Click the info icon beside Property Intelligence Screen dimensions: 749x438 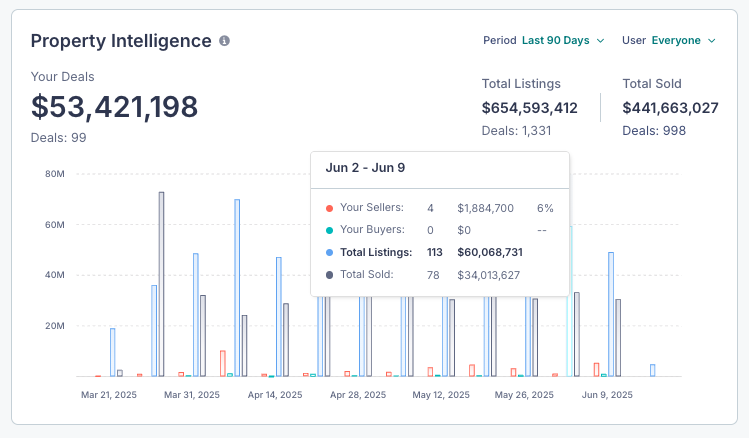pos(224,41)
